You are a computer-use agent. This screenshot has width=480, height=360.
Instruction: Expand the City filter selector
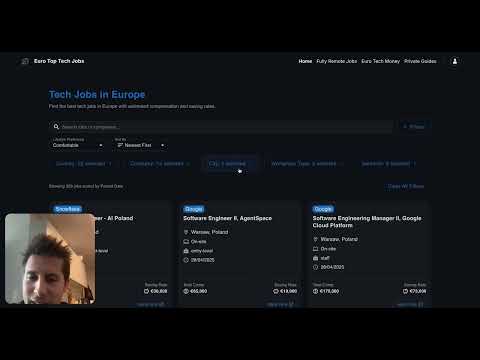tap(230, 164)
